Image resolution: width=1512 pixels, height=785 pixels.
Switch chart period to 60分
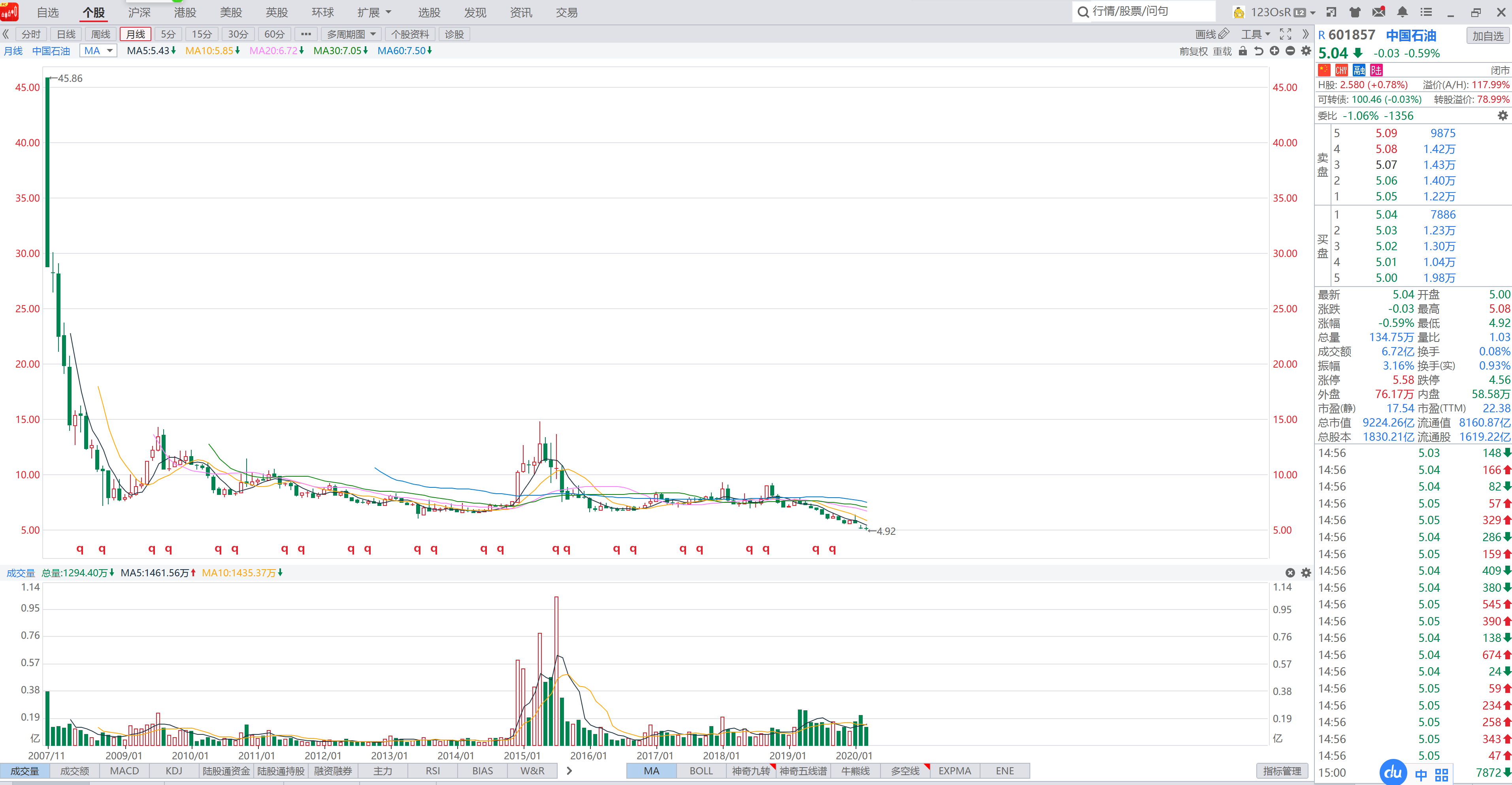click(275, 34)
